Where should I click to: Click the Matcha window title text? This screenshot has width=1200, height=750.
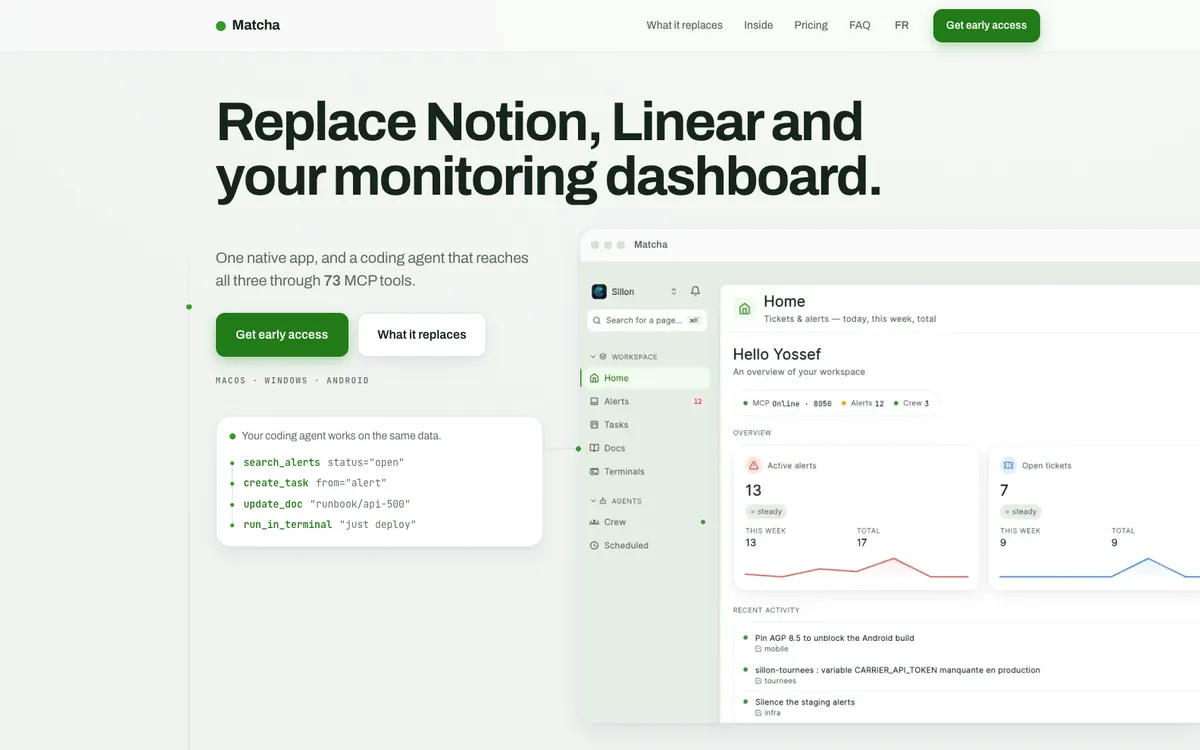coord(650,245)
